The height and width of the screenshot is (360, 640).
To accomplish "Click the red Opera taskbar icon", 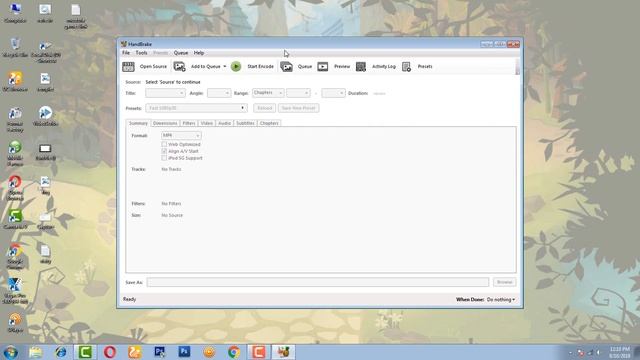I will [110, 352].
